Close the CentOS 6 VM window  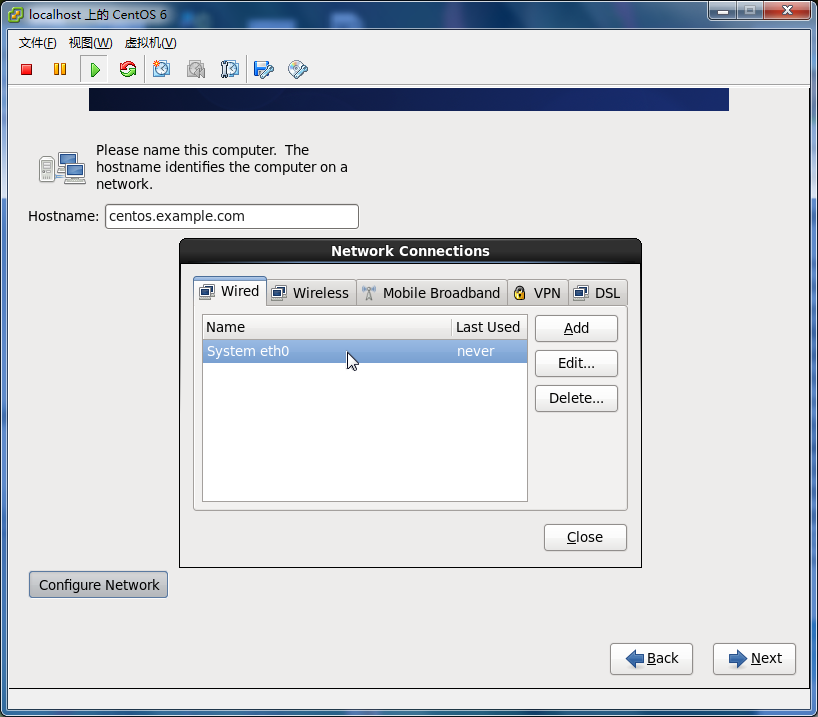click(787, 10)
